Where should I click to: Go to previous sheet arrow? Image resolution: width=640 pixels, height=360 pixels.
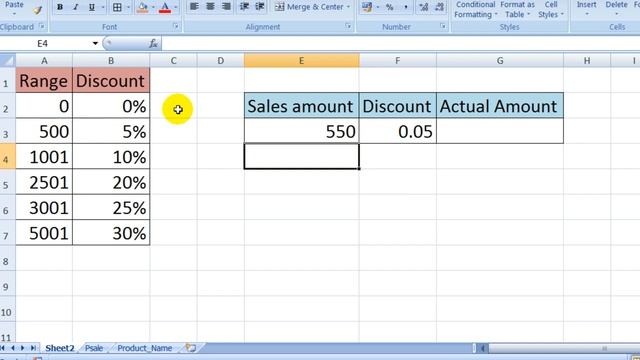pos(13,348)
